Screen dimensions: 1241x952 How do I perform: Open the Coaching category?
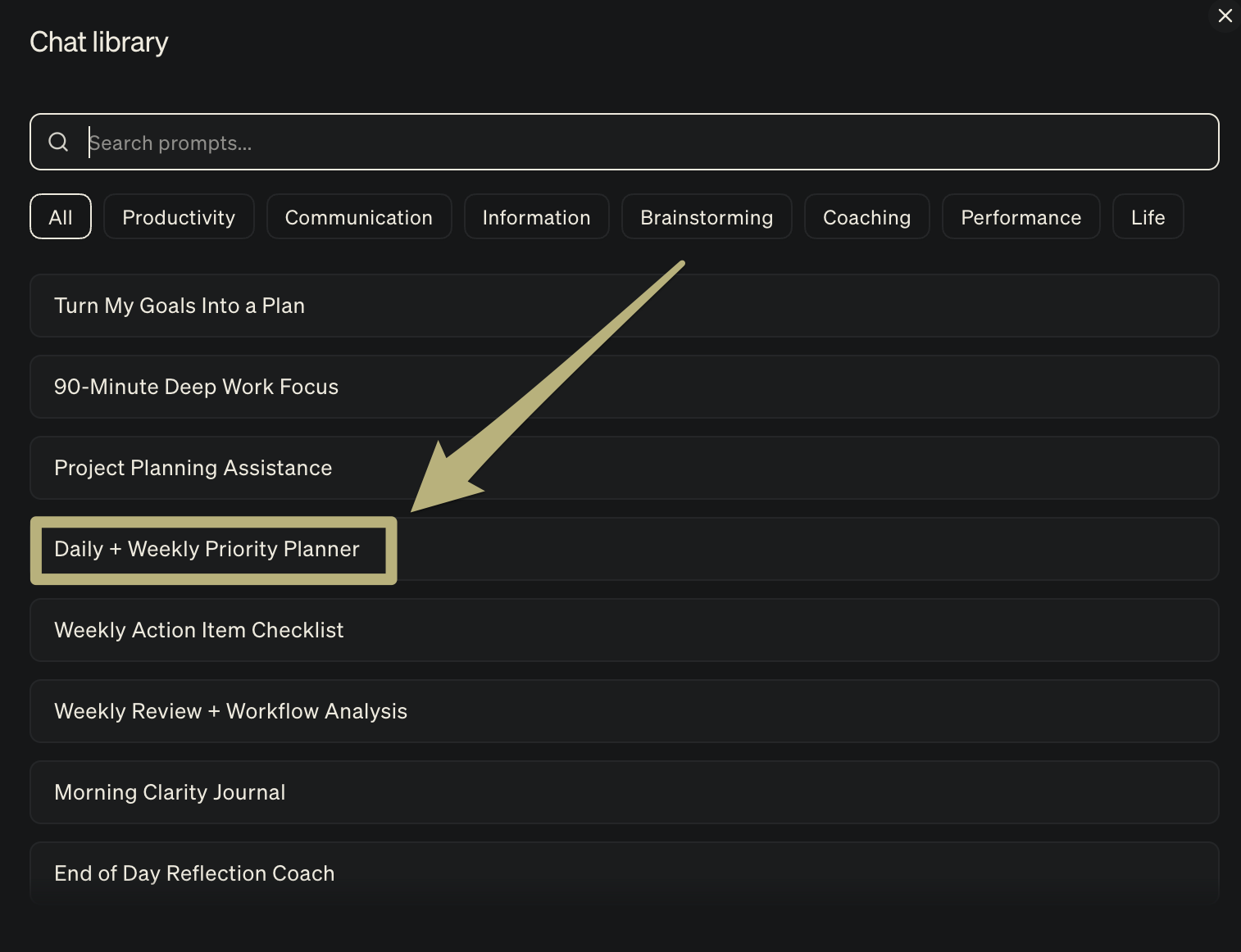coord(866,217)
